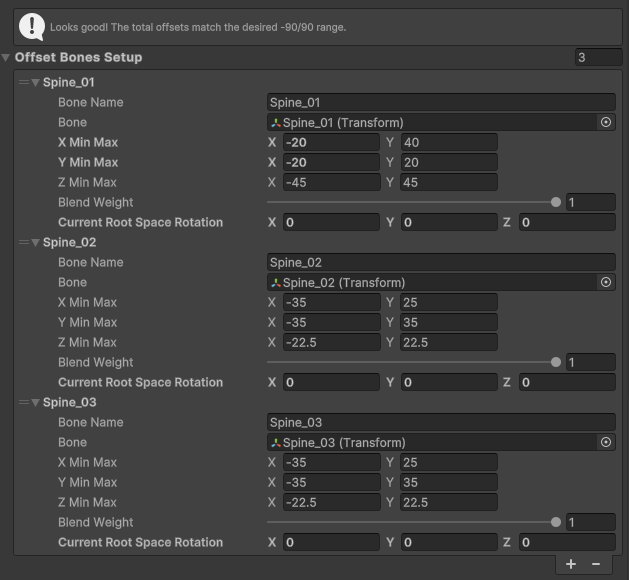Edit the Offset Bones Setup array size field
The height and width of the screenshot is (580, 629).
coord(598,57)
